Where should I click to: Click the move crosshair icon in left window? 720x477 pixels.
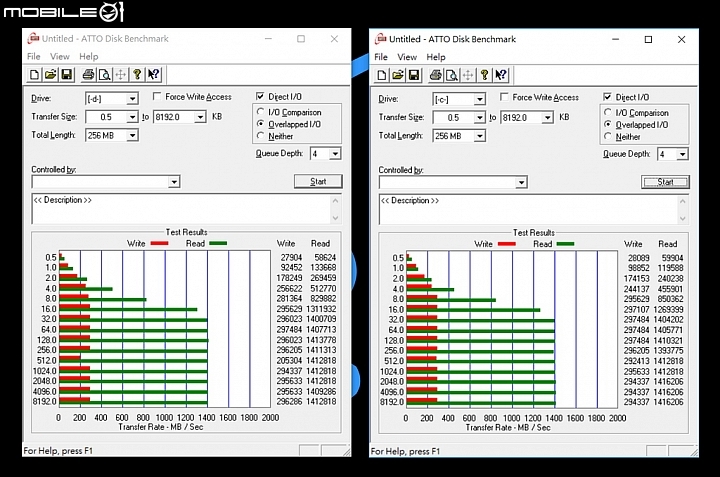pyautogui.click(x=121, y=75)
